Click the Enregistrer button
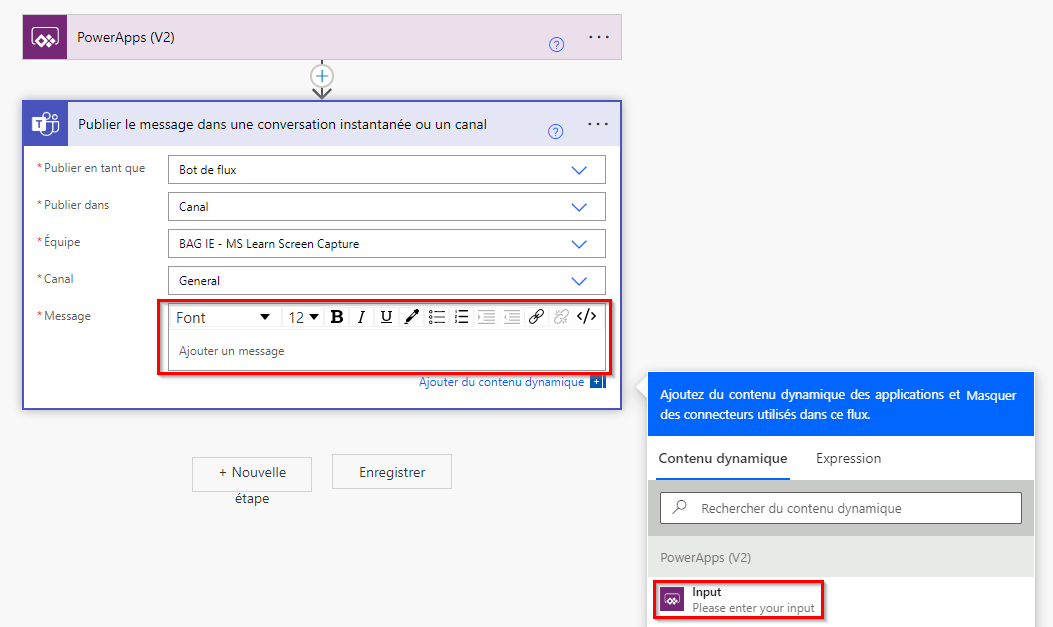 [x=392, y=472]
